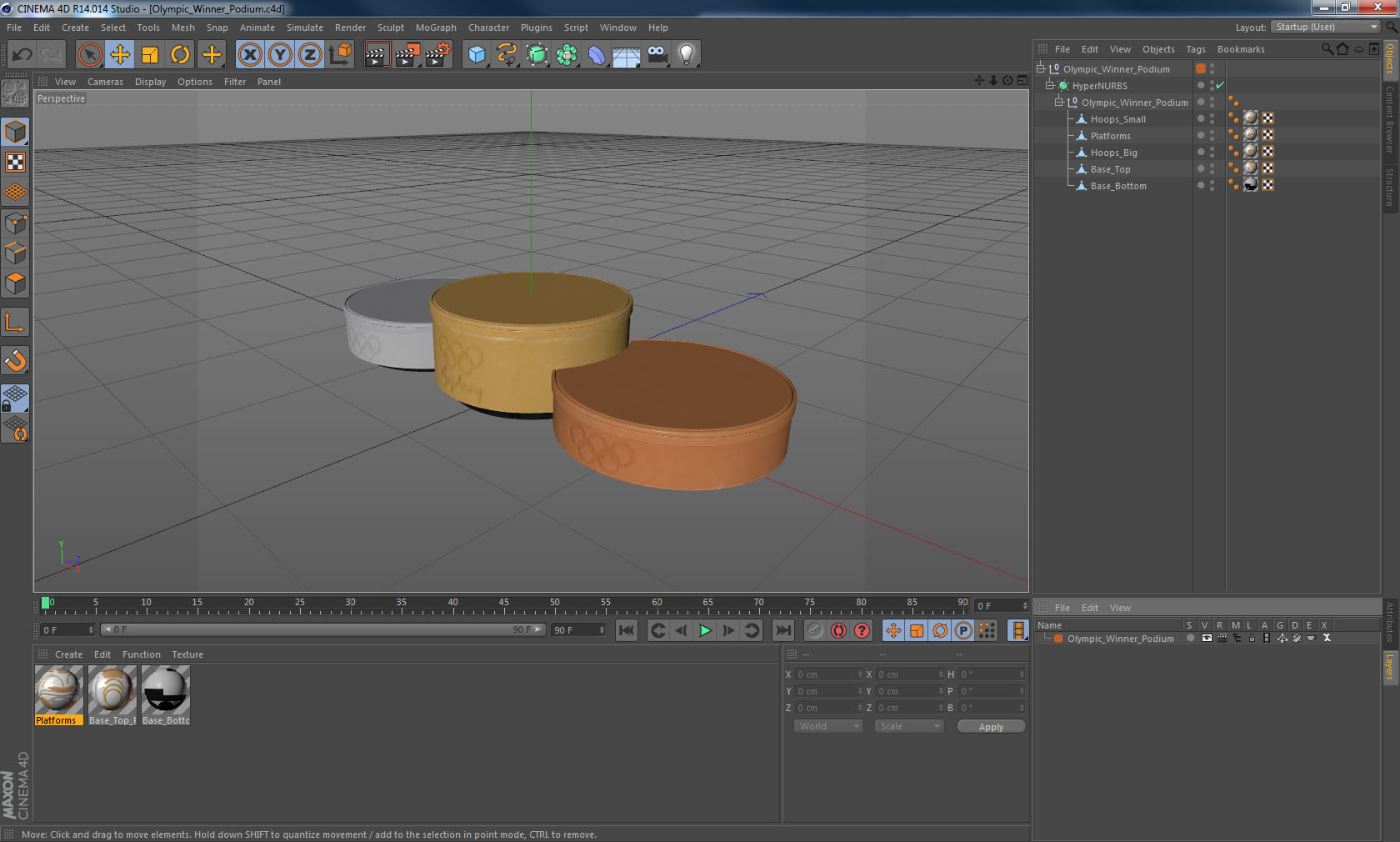Image resolution: width=1400 pixels, height=842 pixels.
Task: Switch to Polygons mode
Action: pyautogui.click(x=16, y=283)
